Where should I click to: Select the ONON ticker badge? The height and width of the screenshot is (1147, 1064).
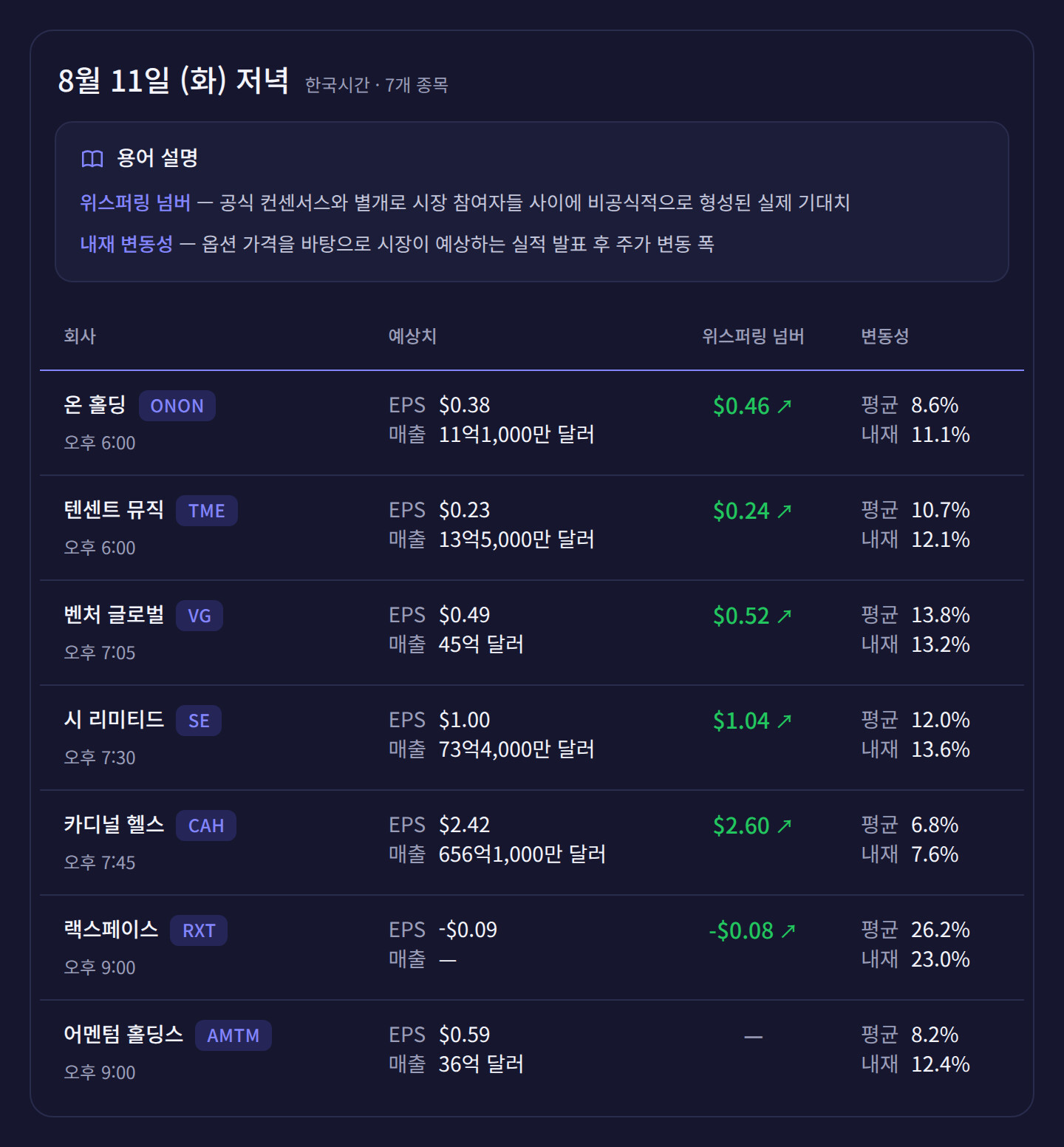(x=177, y=406)
